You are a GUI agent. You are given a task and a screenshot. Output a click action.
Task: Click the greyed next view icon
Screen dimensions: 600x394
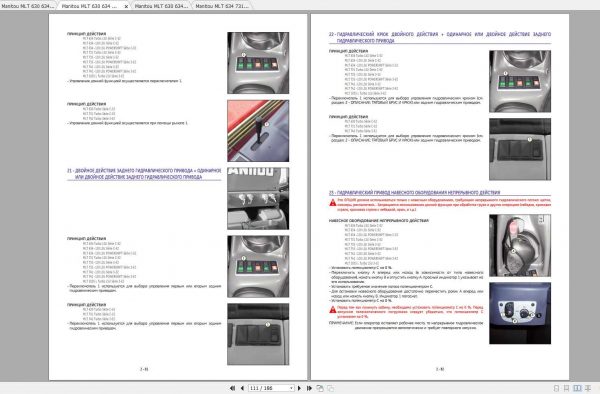point(330,388)
